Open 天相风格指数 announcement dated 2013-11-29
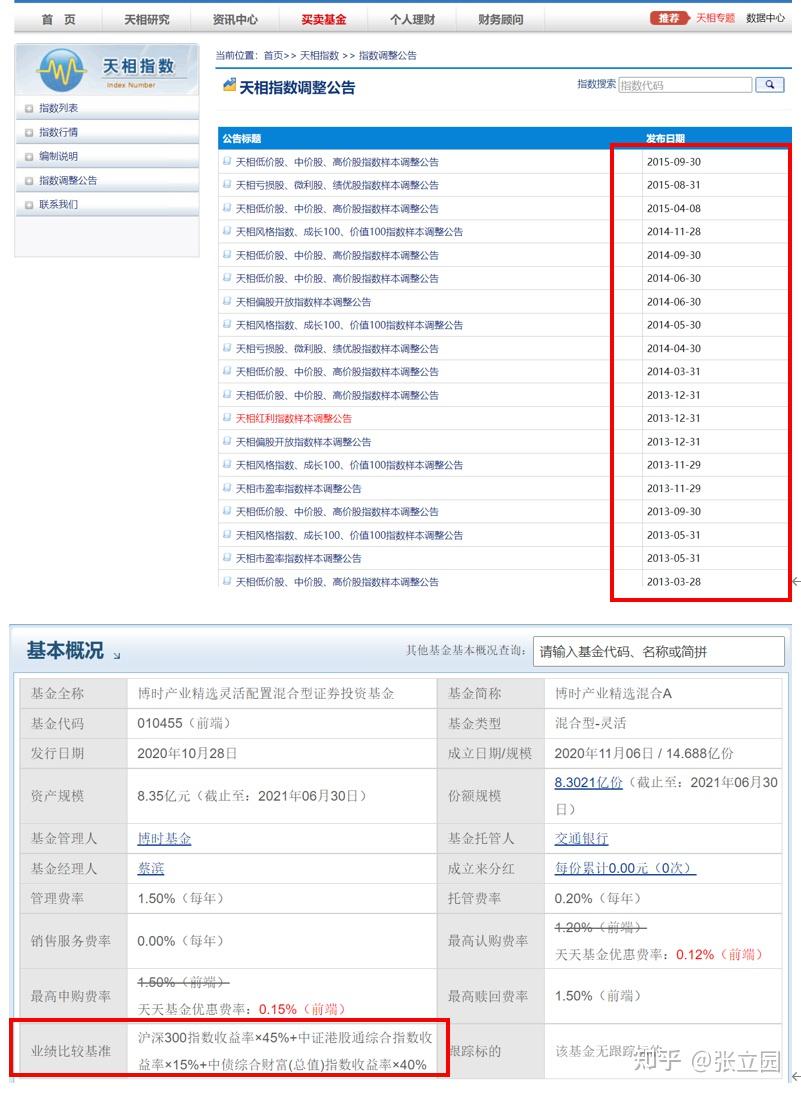The width and height of the screenshot is (801, 1094). pyautogui.click(x=350, y=465)
